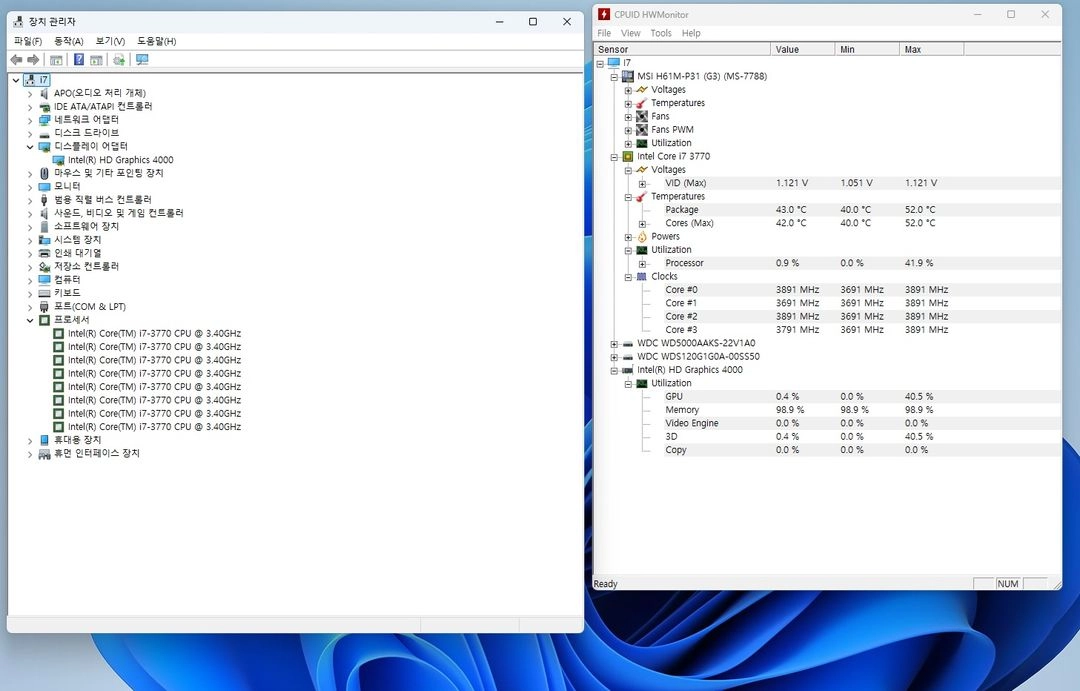
Task: Collapse the I7 root node in HWMonitor
Action: pyautogui.click(x=600, y=63)
